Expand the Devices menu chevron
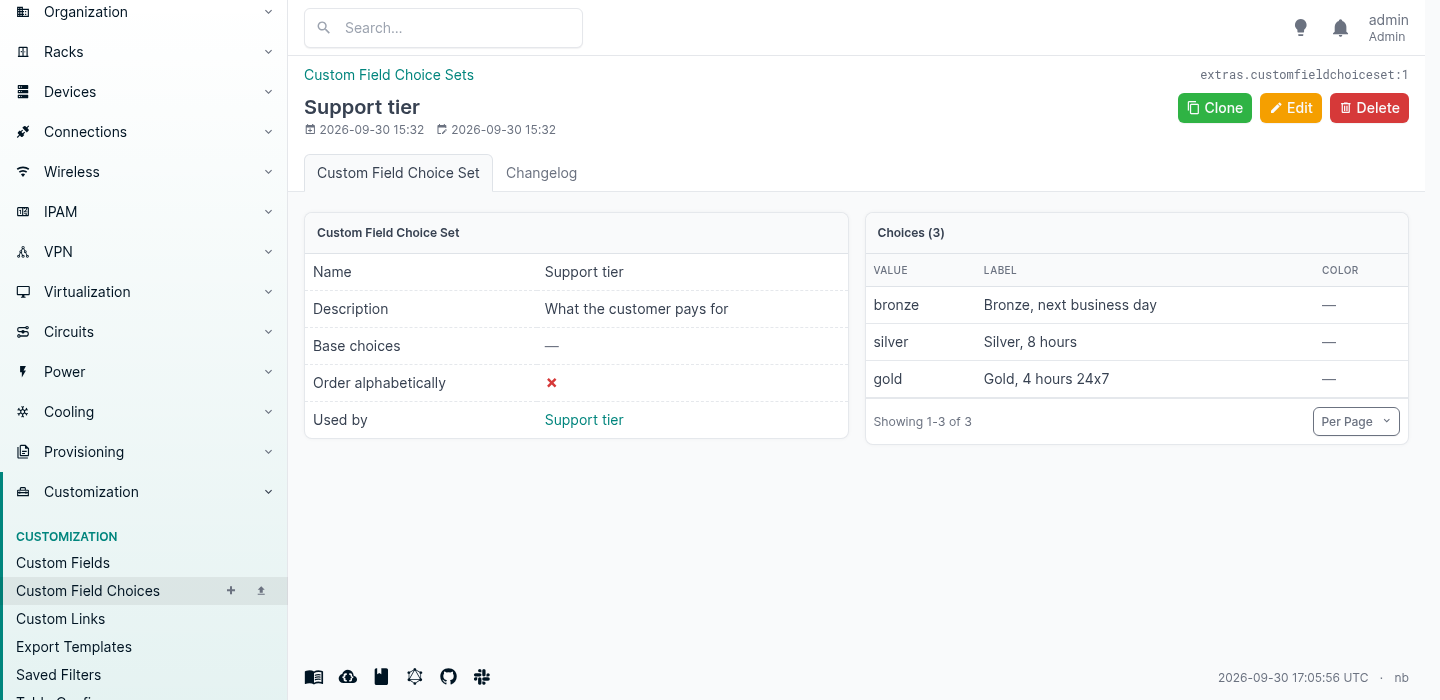1440x700 pixels. pos(268,92)
